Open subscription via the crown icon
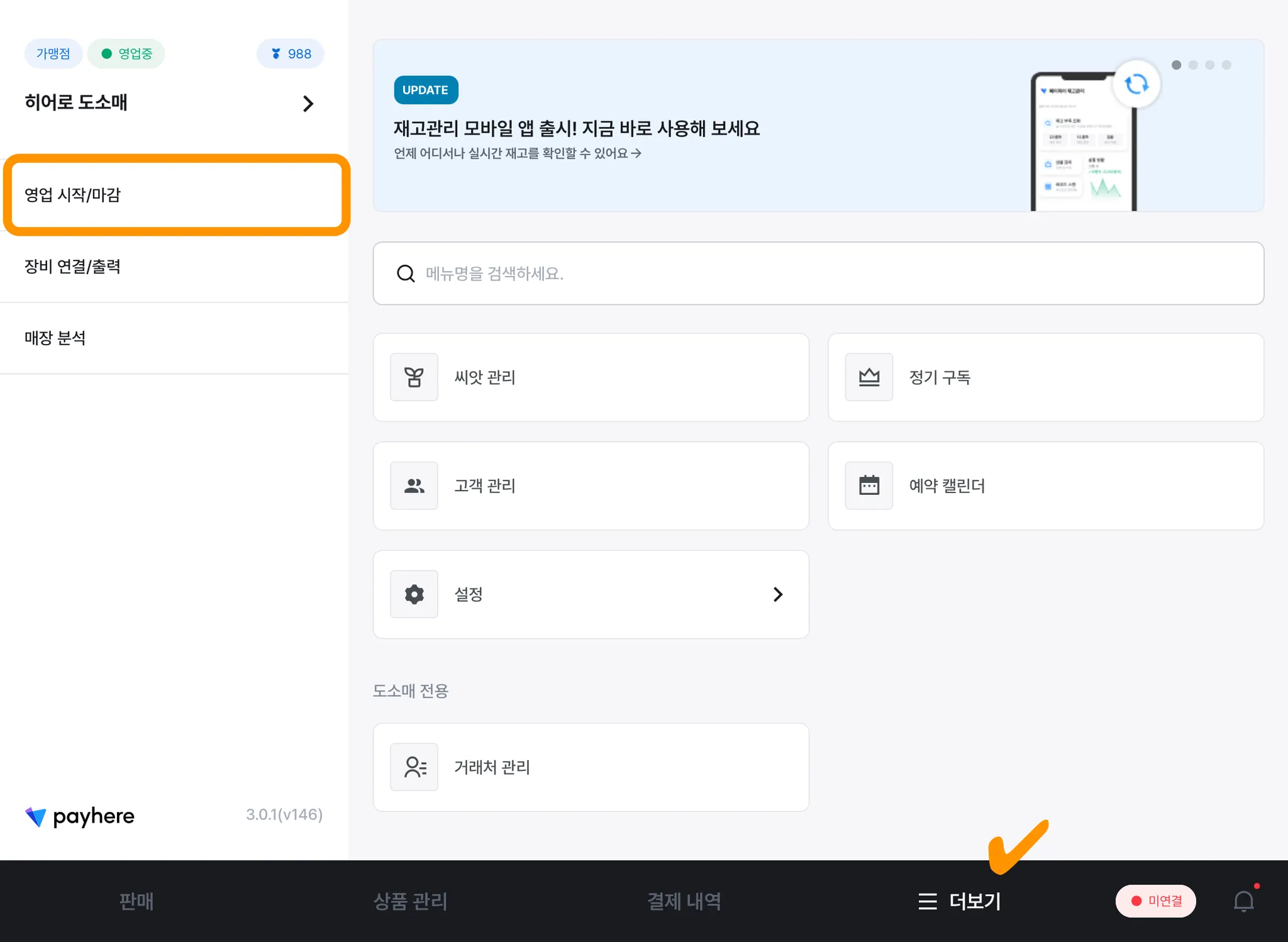This screenshot has width=1288, height=942. click(869, 377)
